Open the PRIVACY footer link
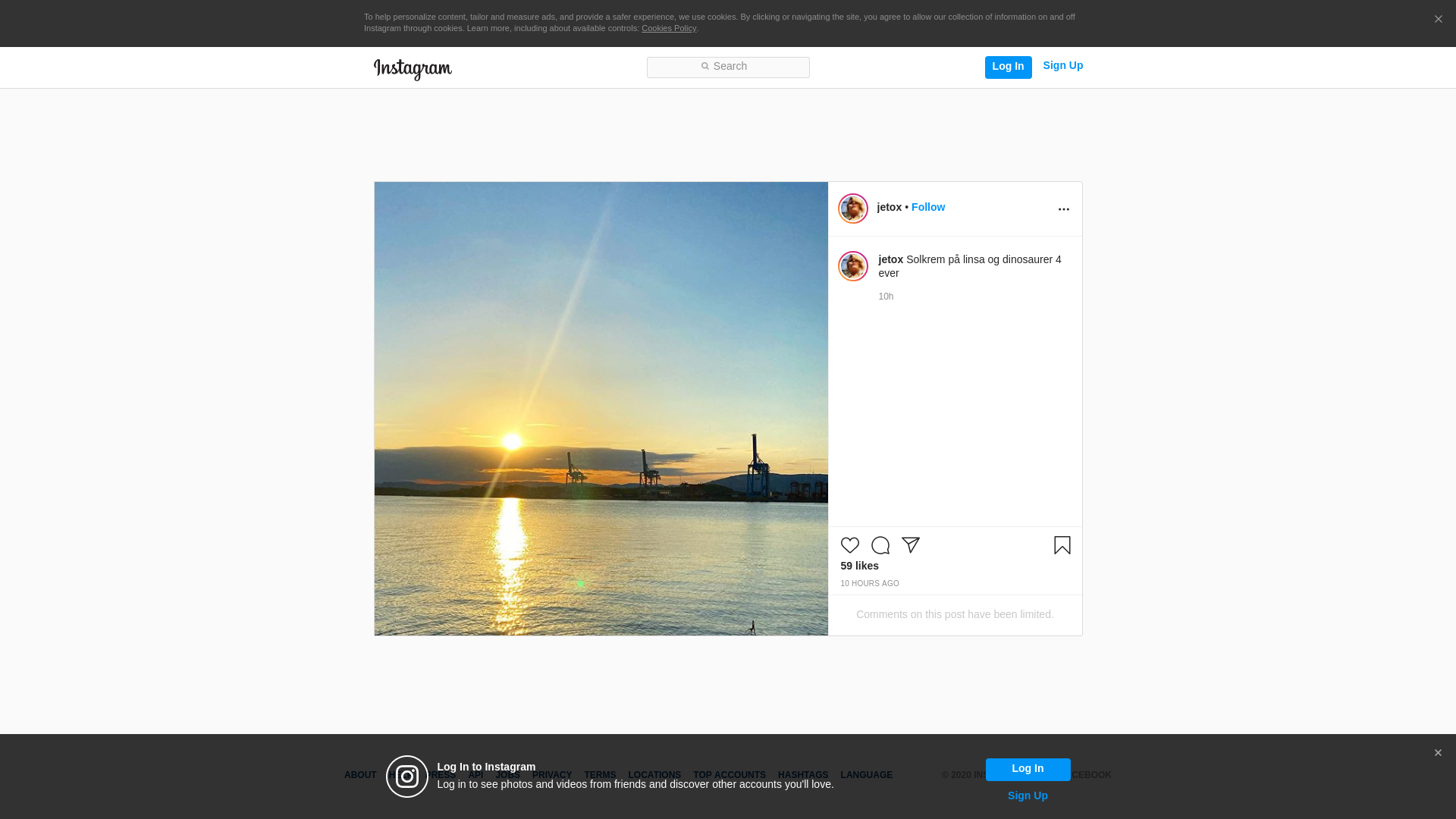This screenshot has height=819, width=1456. 552,775
